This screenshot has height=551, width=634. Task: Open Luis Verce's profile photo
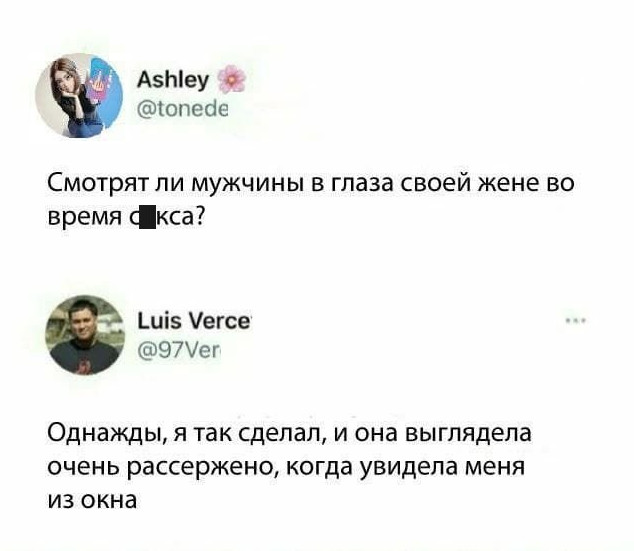tap(85, 335)
